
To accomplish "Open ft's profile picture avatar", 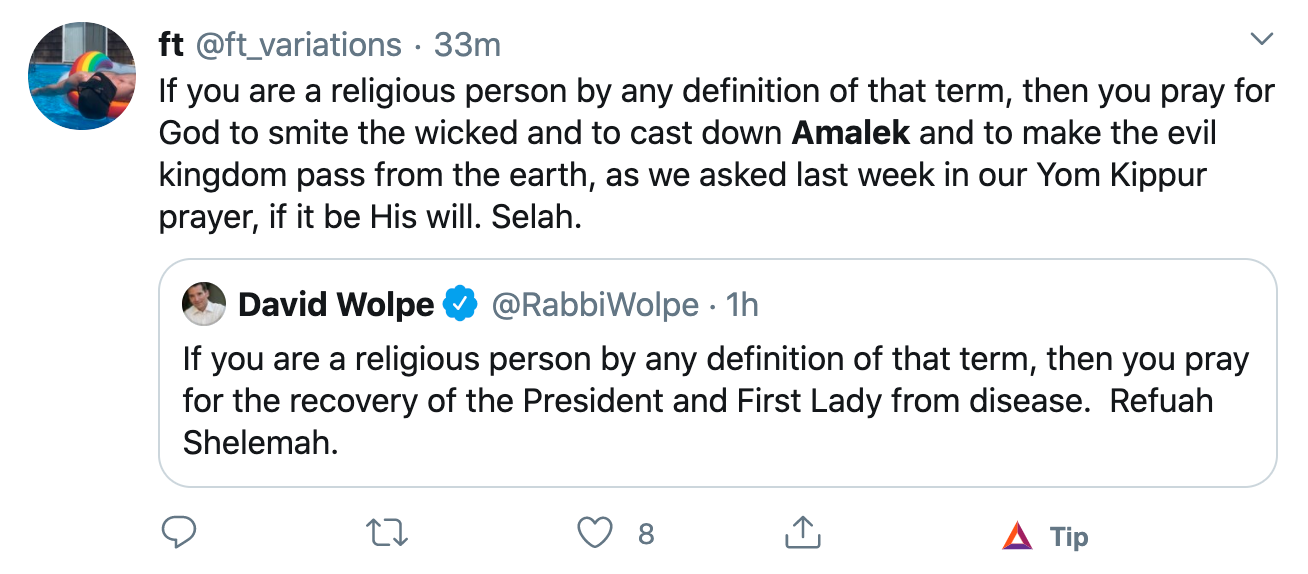I will 82,76.
